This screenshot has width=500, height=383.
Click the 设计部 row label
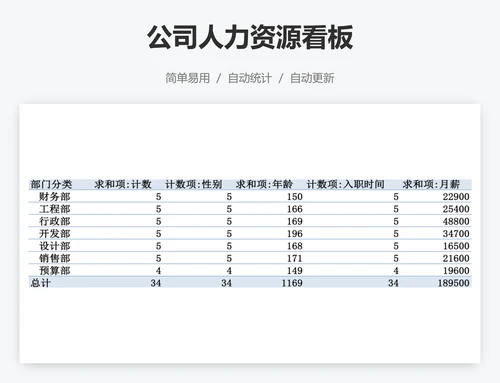(55, 246)
